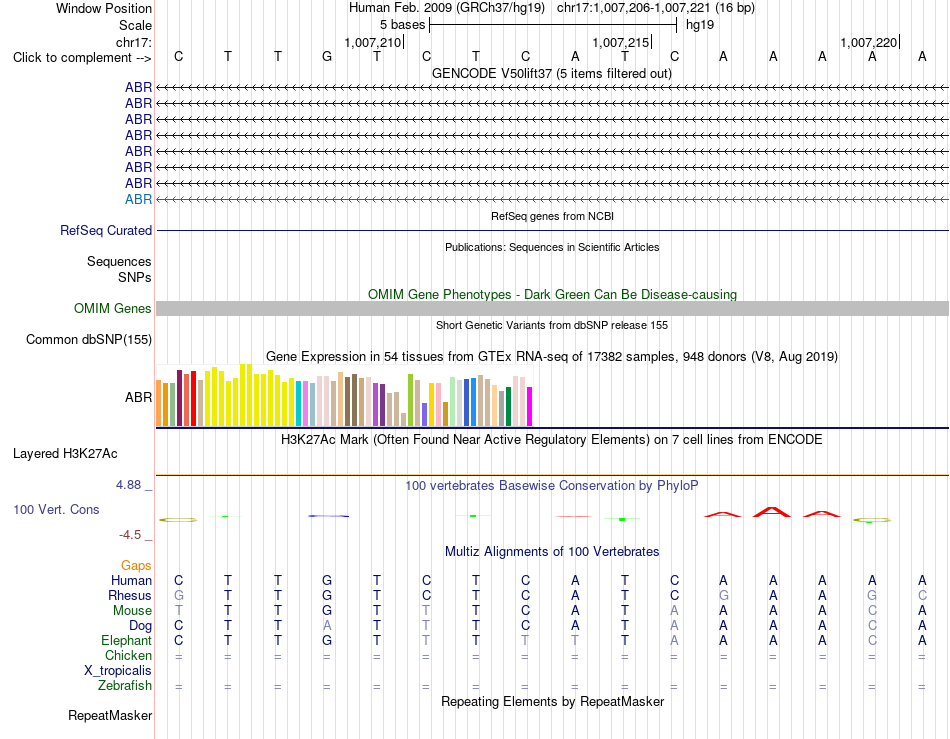Click the OMIM Gene Phenotypes track title

(x=552, y=294)
